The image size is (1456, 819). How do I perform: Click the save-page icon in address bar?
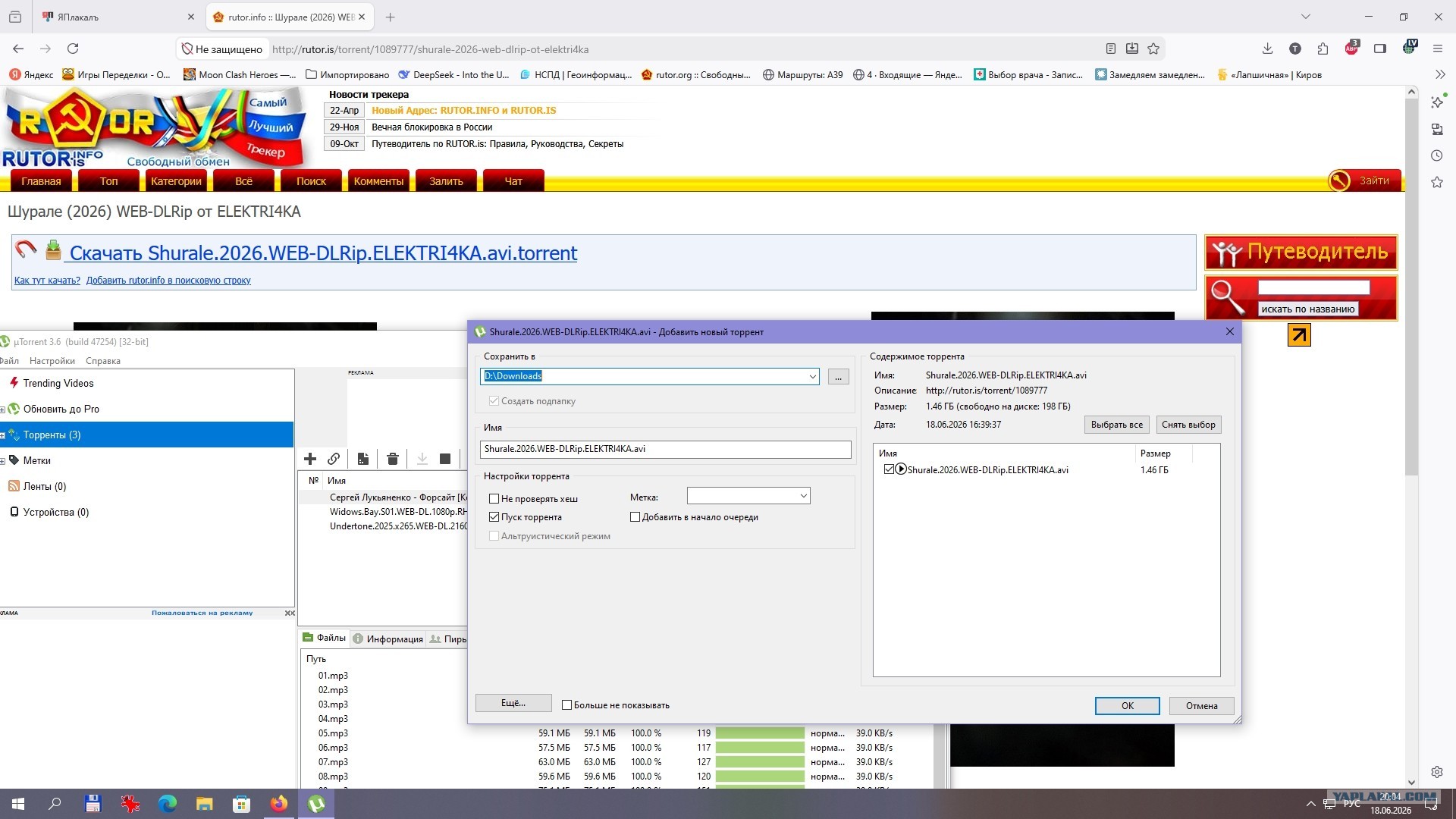(x=1132, y=49)
